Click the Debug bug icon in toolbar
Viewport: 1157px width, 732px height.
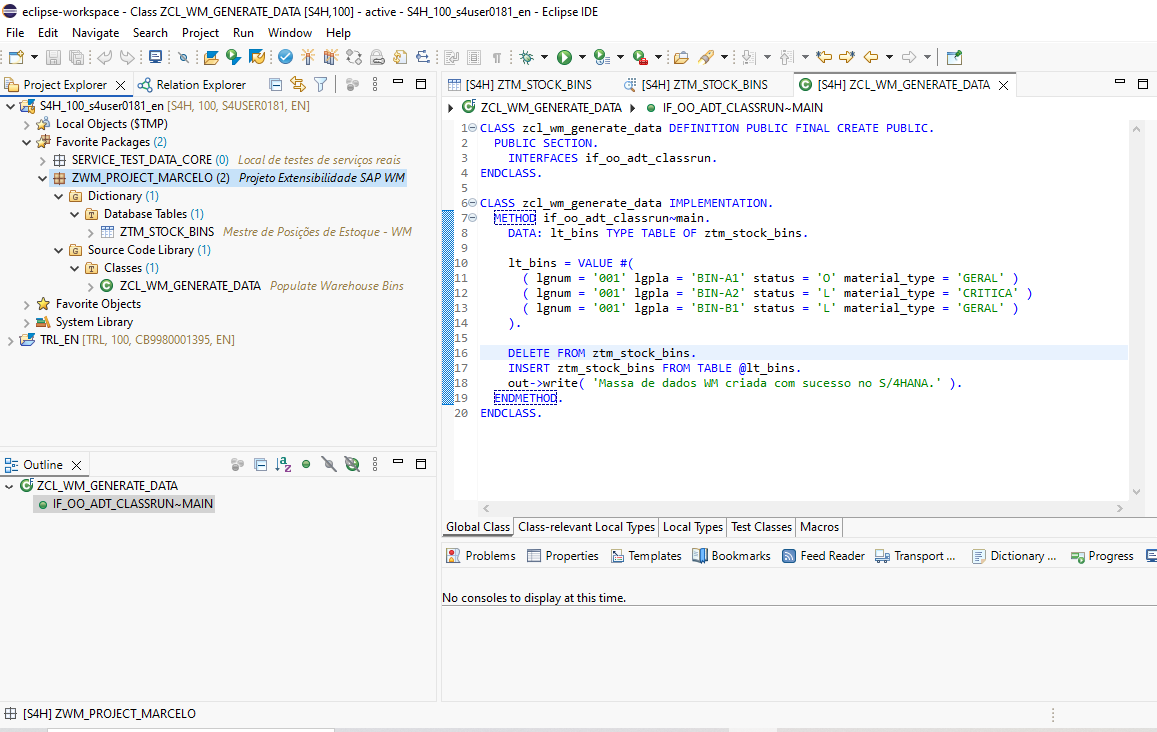pos(527,57)
